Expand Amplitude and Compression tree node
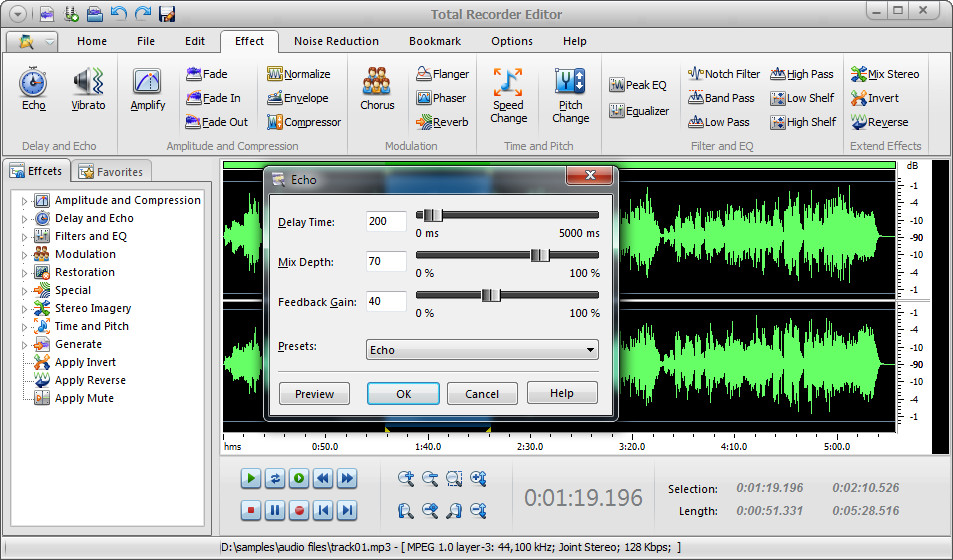 tap(24, 201)
